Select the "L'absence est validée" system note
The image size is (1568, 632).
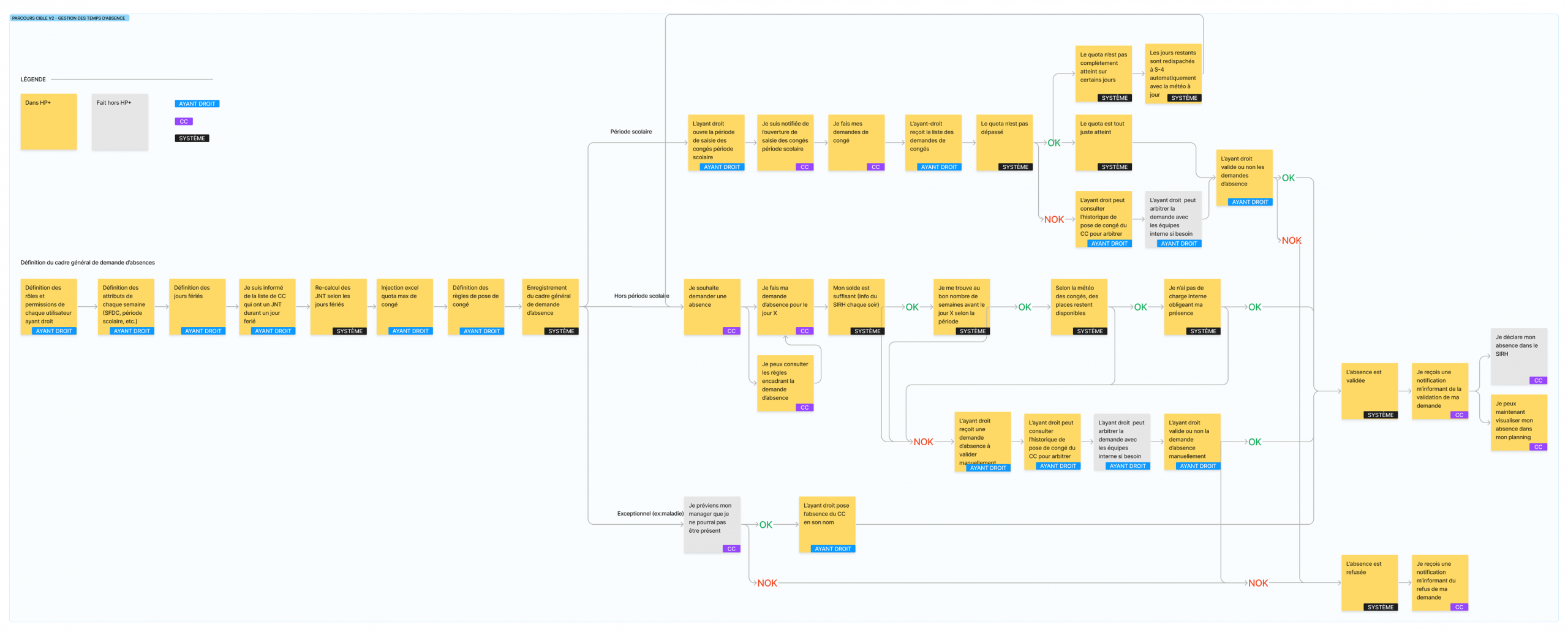point(1370,392)
